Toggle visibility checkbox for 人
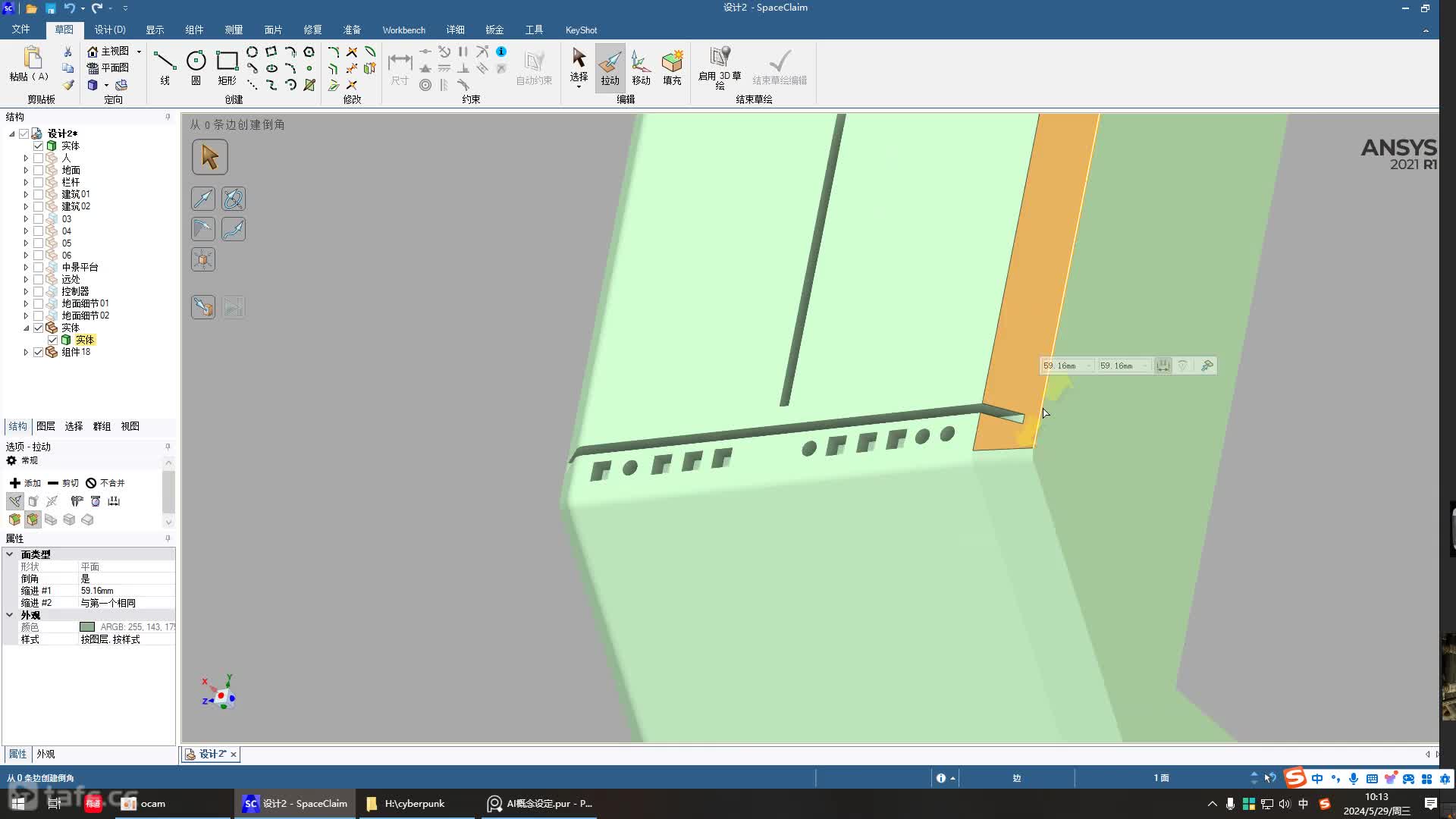Viewport: 1456px width, 819px height. point(38,158)
